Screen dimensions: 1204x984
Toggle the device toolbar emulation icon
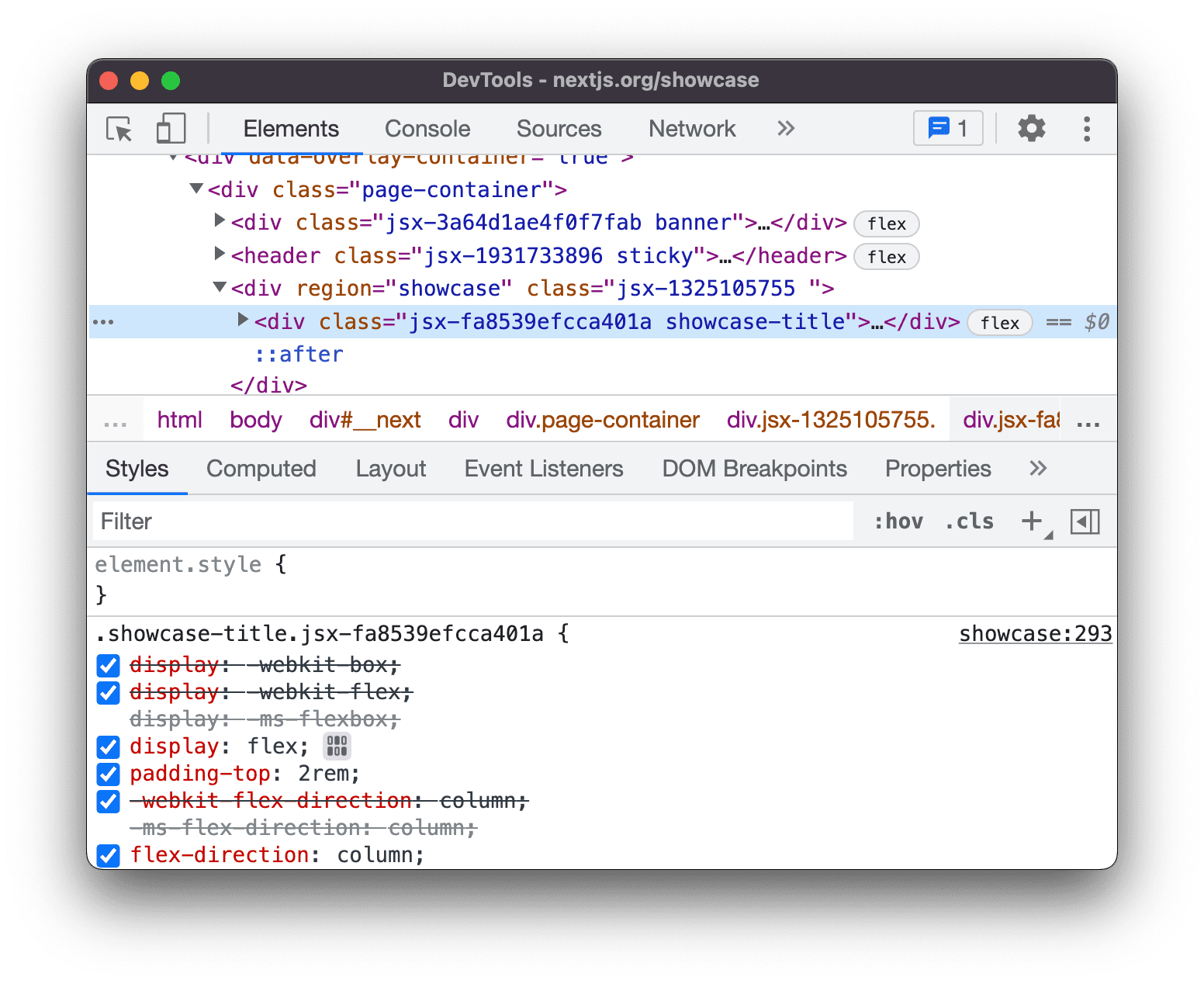click(x=171, y=129)
